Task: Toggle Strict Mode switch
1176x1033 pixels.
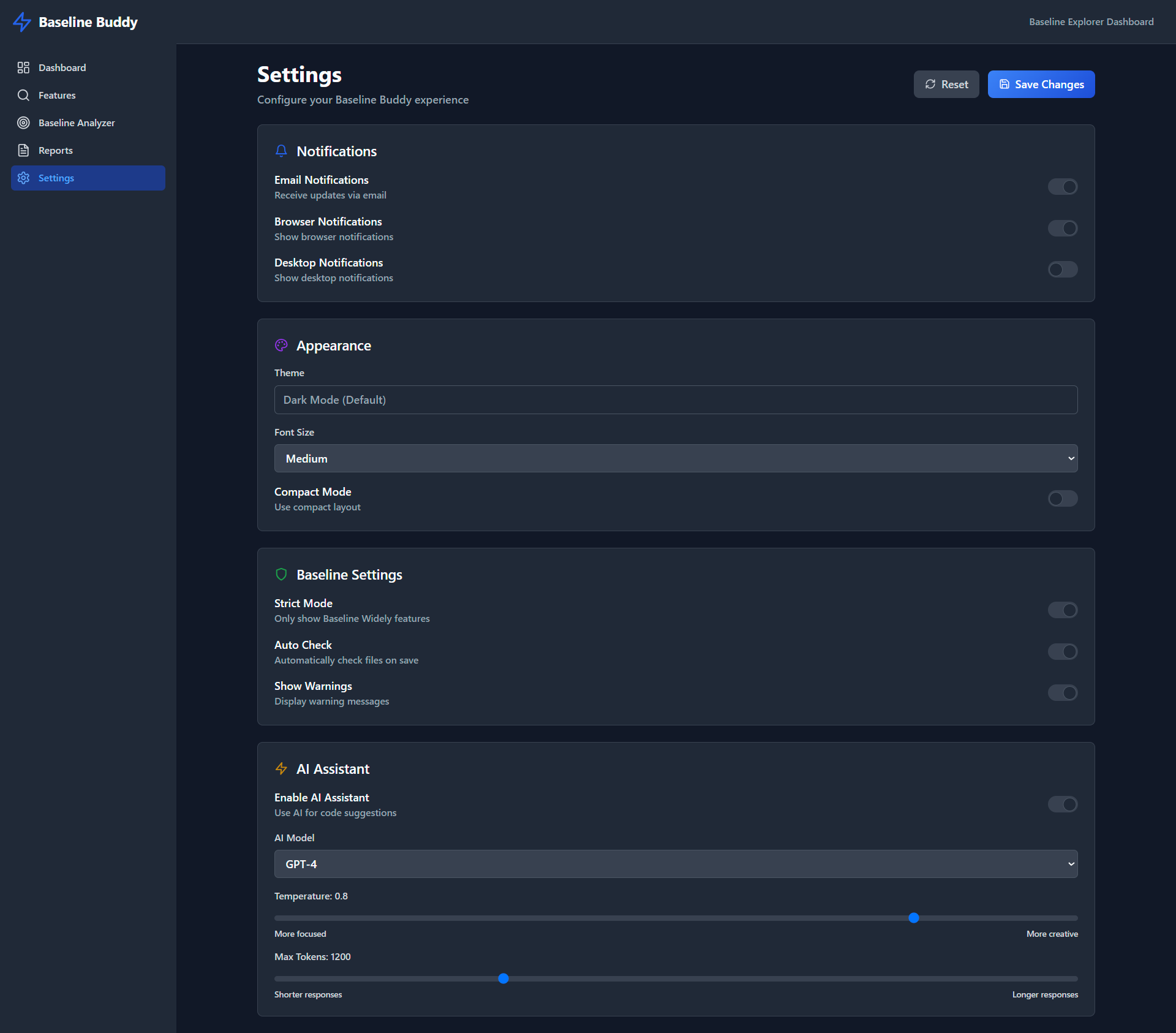Action: [1062, 610]
